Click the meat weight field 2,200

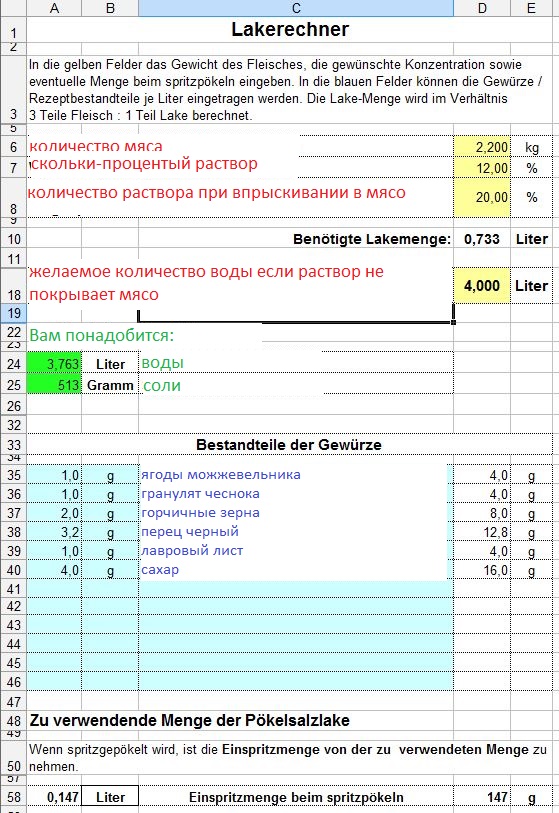coord(482,147)
